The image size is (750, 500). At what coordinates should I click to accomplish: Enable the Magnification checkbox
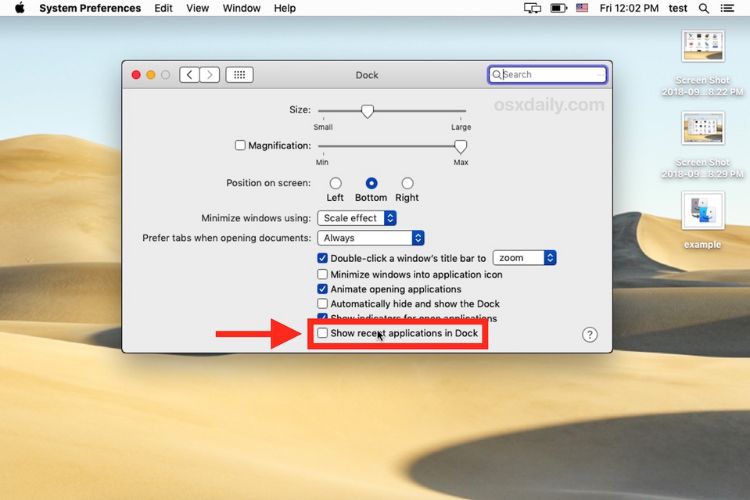point(240,145)
